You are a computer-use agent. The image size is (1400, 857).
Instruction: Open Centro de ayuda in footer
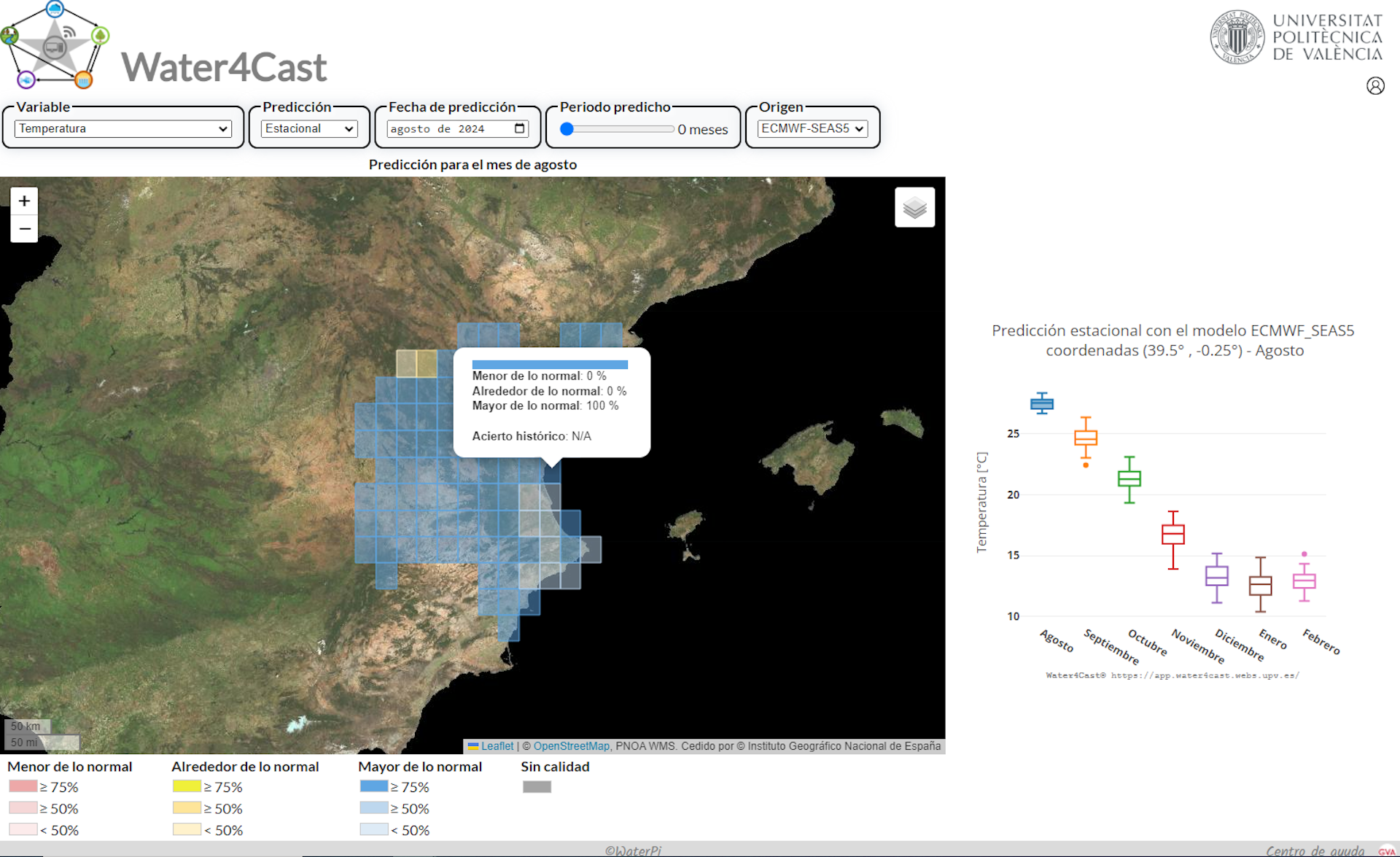coord(1314,850)
